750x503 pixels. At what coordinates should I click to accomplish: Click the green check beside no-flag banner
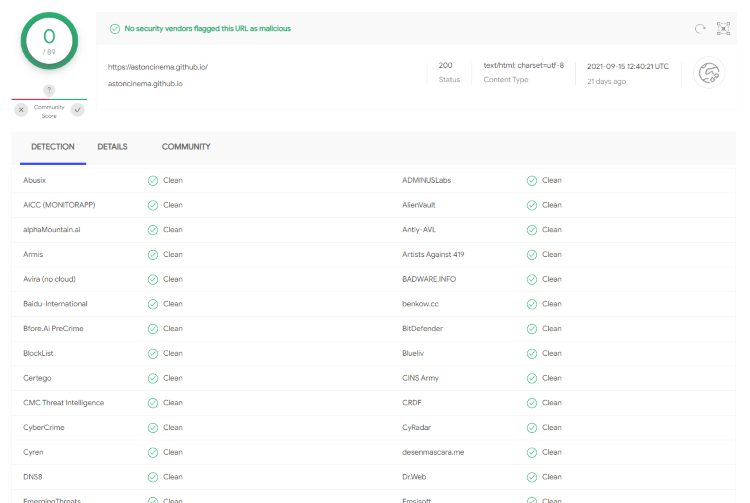tap(115, 29)
